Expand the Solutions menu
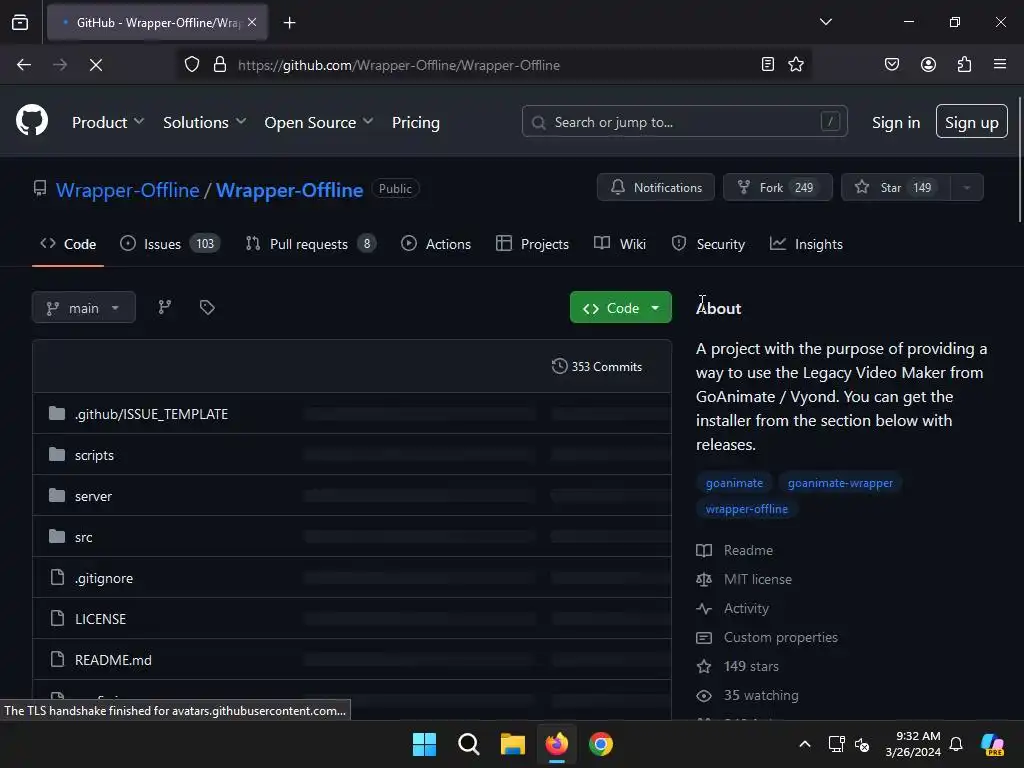1024x768 pixels. (x=204, y=122)
